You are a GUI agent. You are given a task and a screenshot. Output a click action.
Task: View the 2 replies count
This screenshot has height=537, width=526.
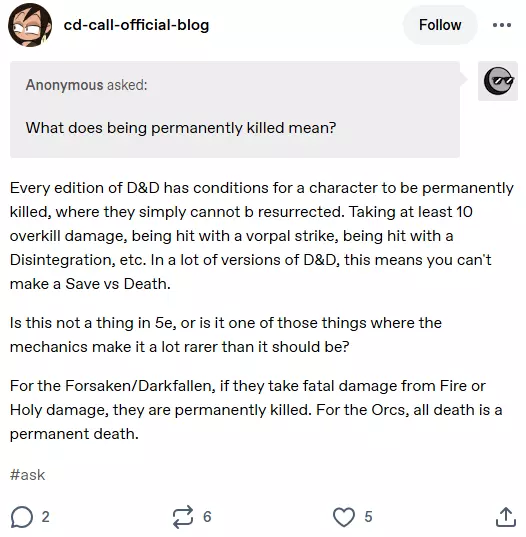point(46,517)
